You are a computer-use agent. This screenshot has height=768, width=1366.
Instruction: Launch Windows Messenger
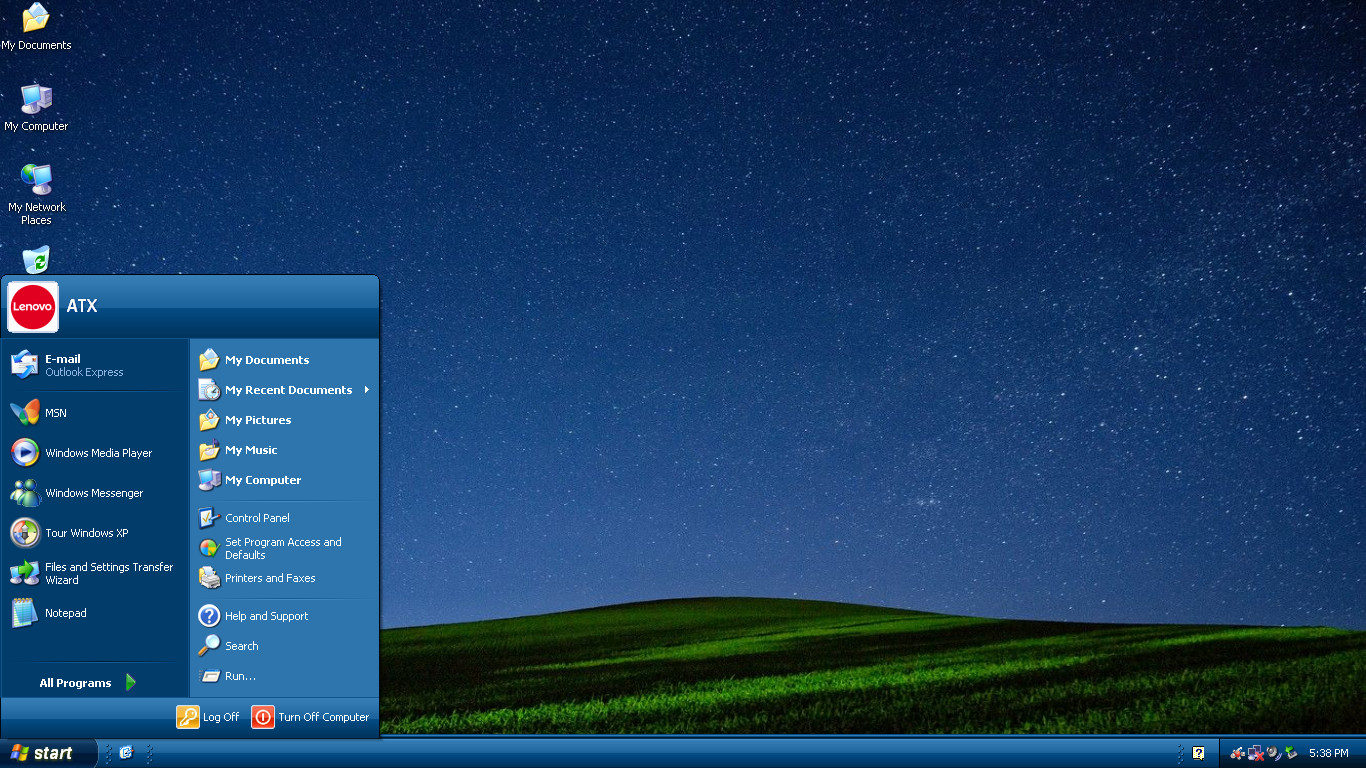pyautogui.click(x=95, y=493)
